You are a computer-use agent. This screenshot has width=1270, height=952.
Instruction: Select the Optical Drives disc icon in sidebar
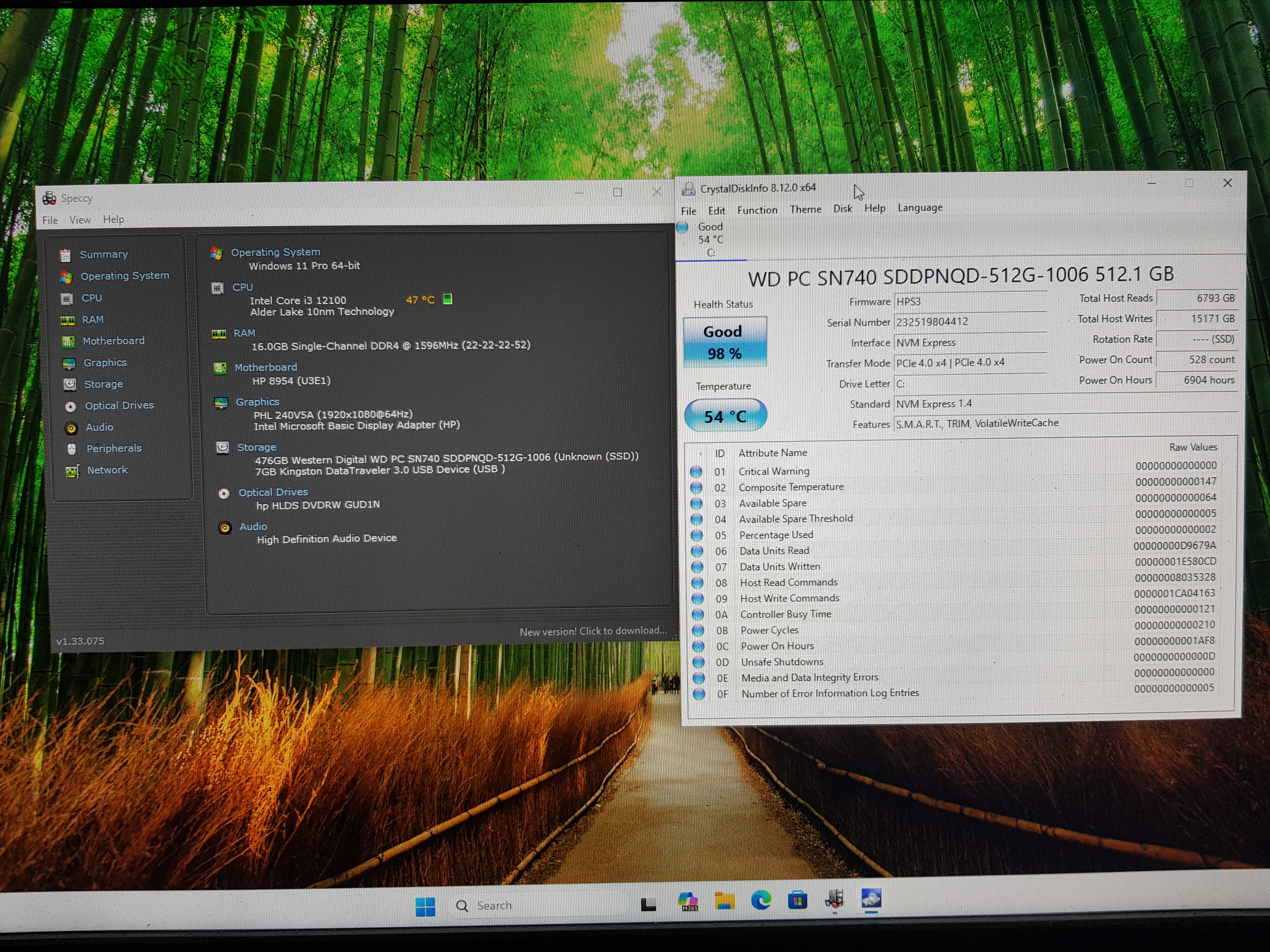pyautogui.click(x=71, y=406)
